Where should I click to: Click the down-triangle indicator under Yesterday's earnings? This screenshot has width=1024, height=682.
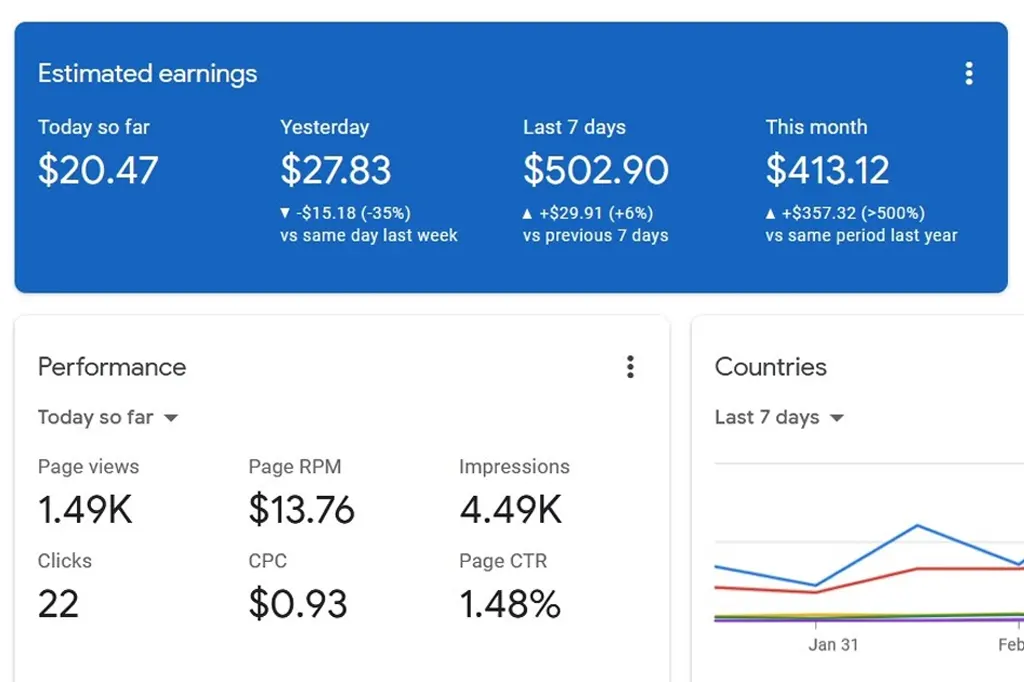pyautogui.click(x=285, y=213)
